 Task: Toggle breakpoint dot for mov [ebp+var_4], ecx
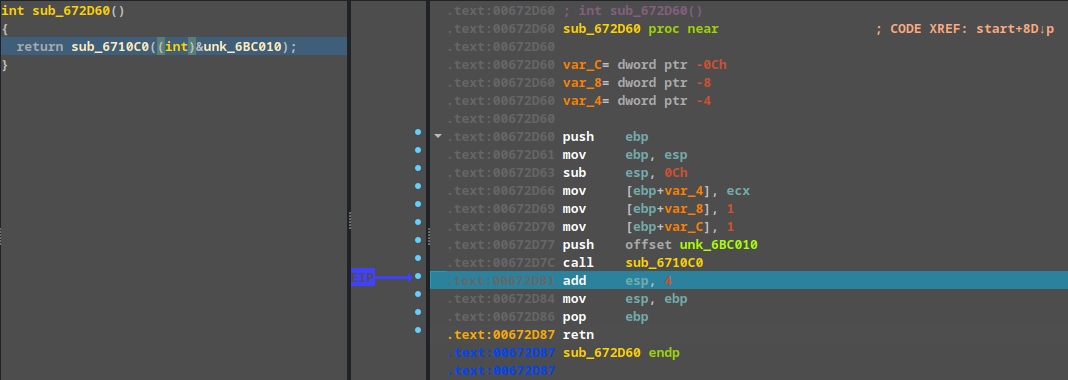(418, 186)
